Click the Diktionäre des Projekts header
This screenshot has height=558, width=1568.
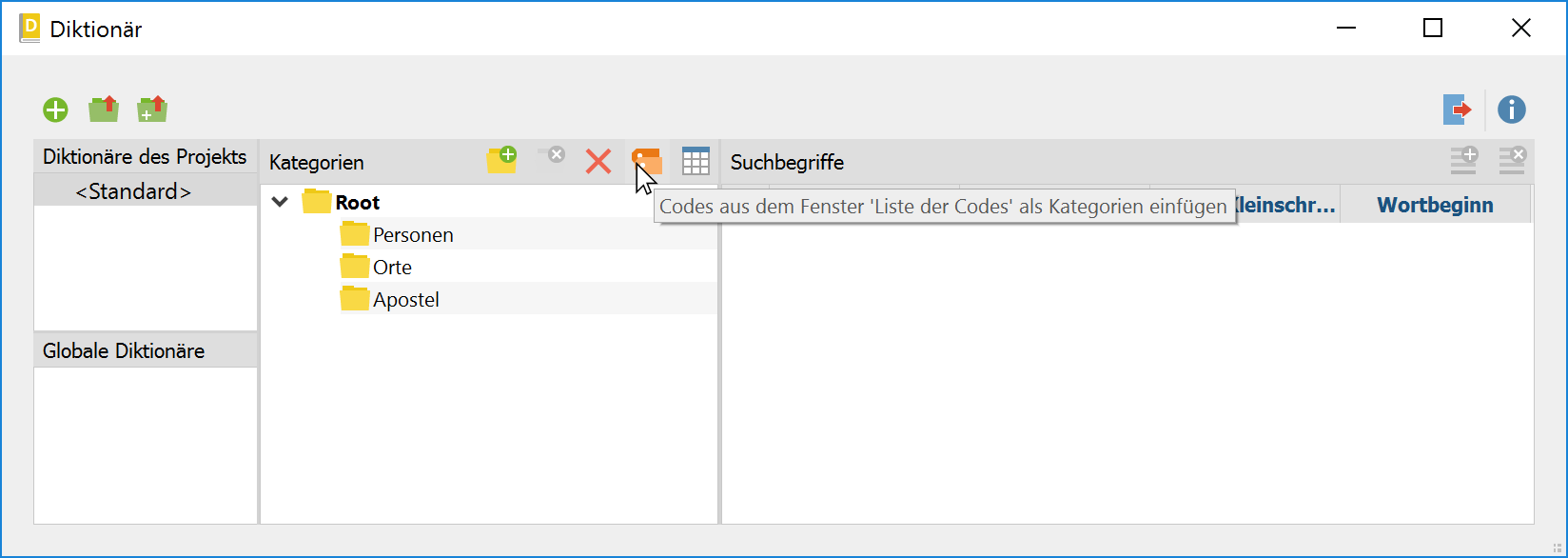click(146, 157)
